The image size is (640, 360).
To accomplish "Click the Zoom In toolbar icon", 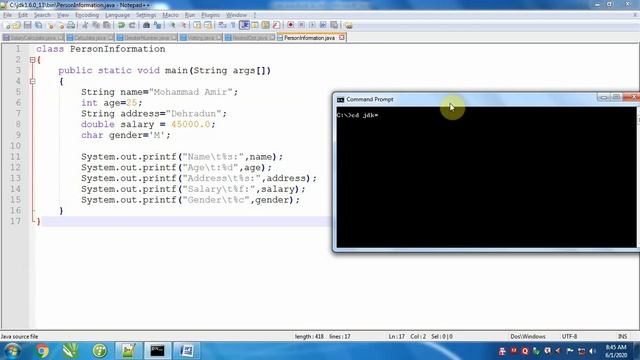I will [172, 25].
